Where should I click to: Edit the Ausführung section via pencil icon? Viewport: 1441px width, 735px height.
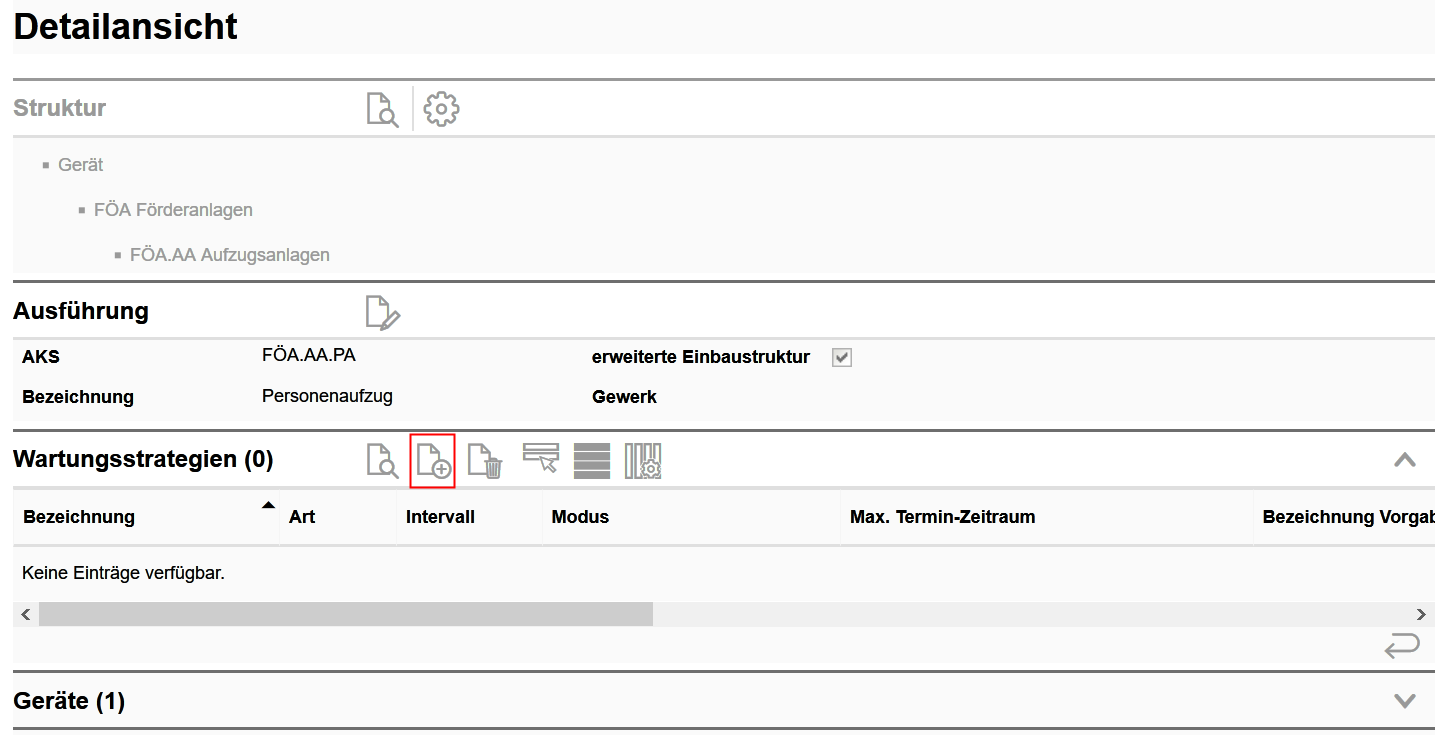(x=382, y=313)
